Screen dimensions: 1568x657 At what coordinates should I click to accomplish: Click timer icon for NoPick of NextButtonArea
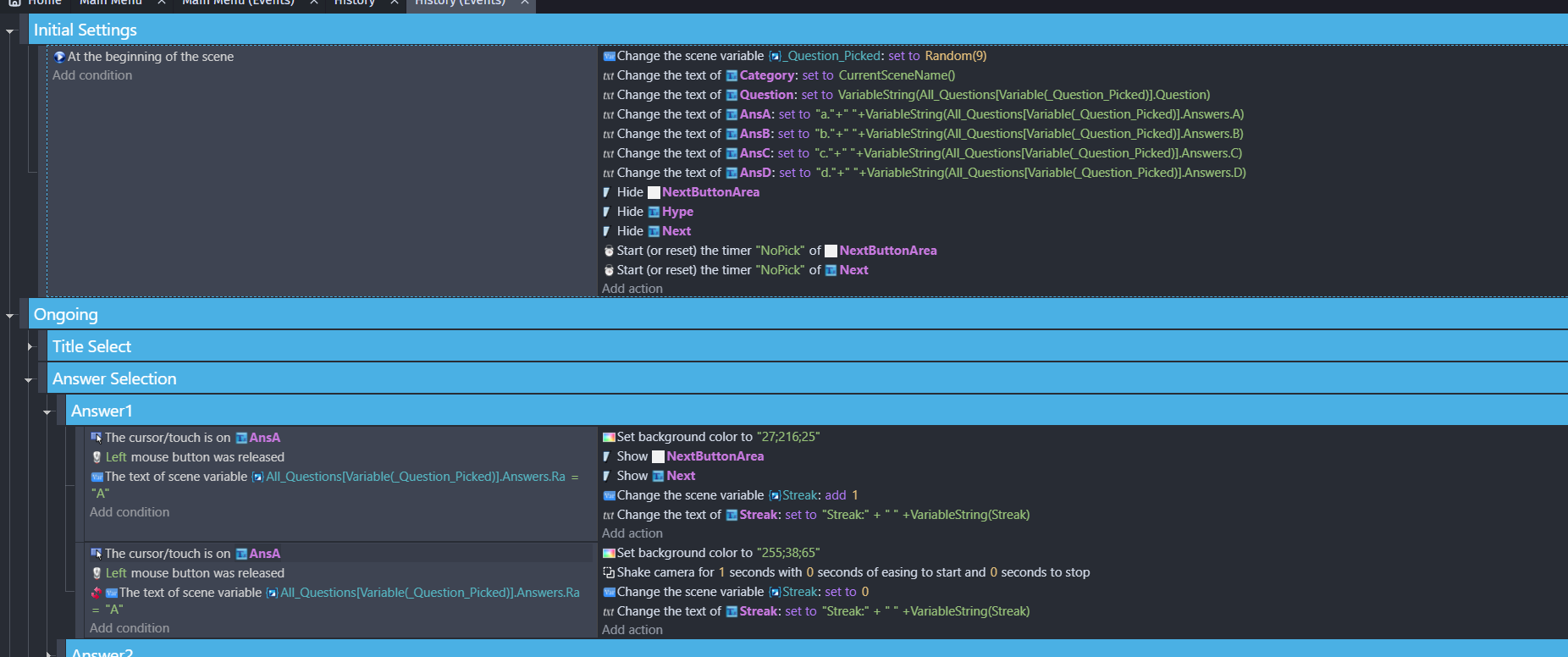pos(608,251)
